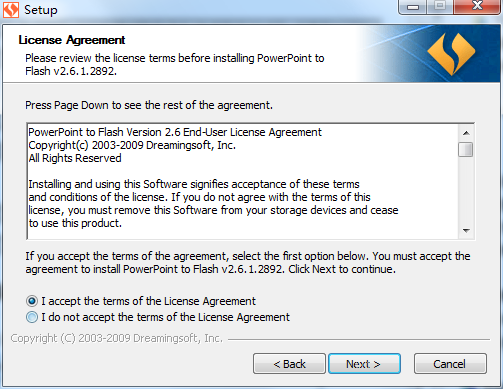Select 'I accept the terms' radio button
Screen dimensions: 503x389
(32, 301)
